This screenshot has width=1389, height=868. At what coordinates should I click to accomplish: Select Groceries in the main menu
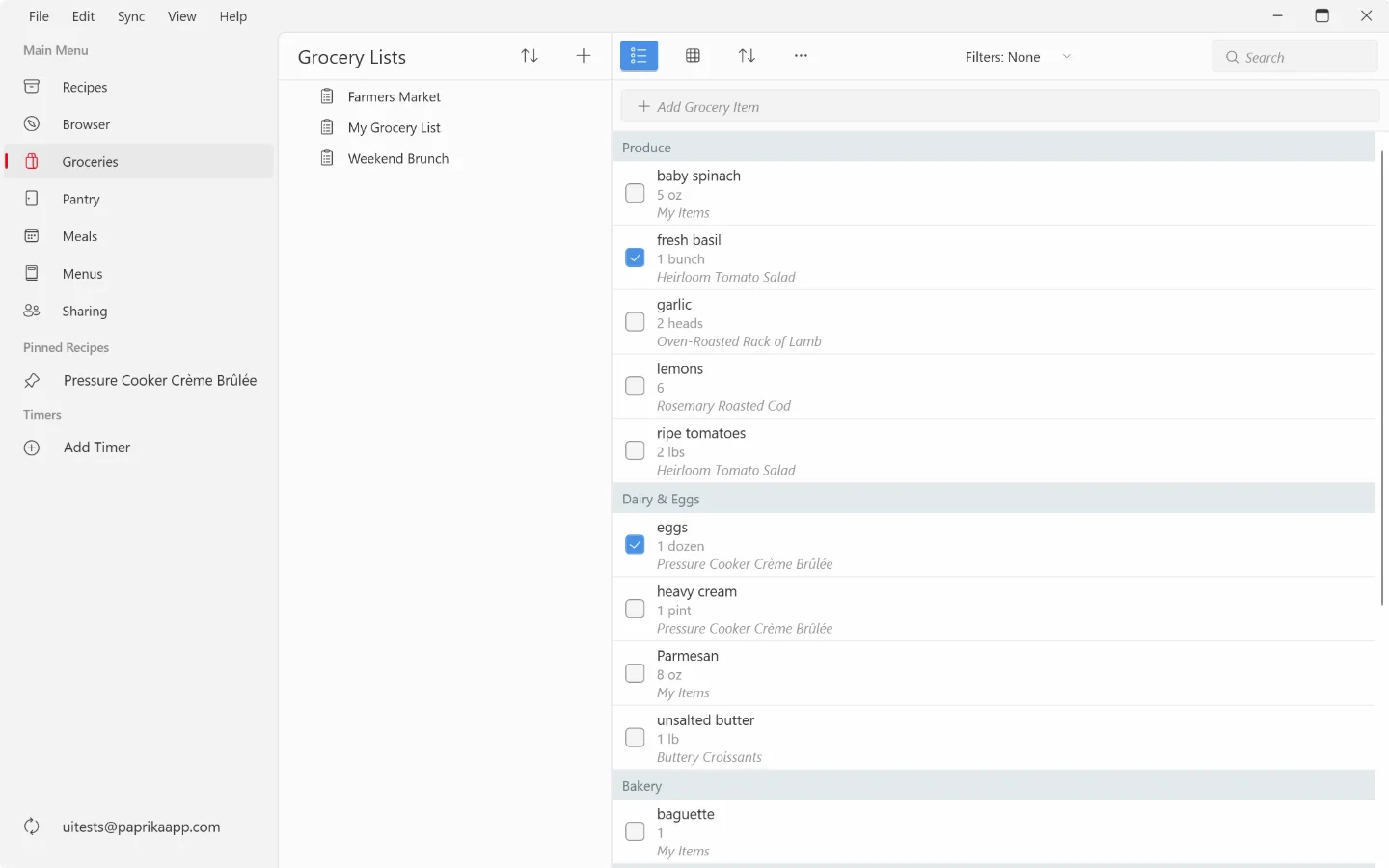pos(139,162)
